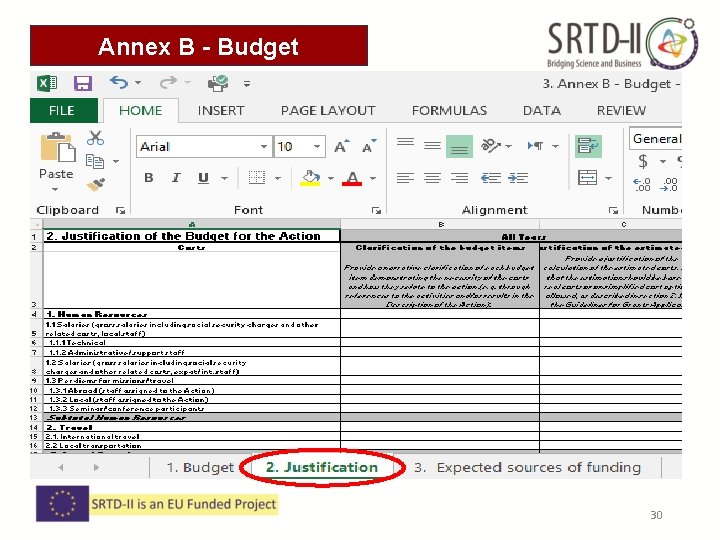Expand font color palette arrow
Screen dimensions: 720x540
(x=373, y=178)
